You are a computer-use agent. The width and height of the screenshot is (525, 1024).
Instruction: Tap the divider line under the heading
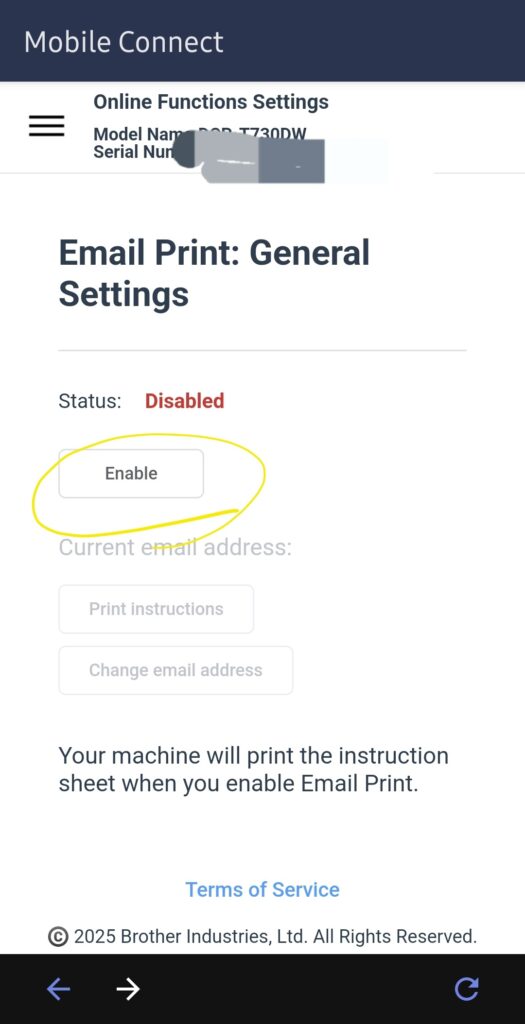click(262, 350)
